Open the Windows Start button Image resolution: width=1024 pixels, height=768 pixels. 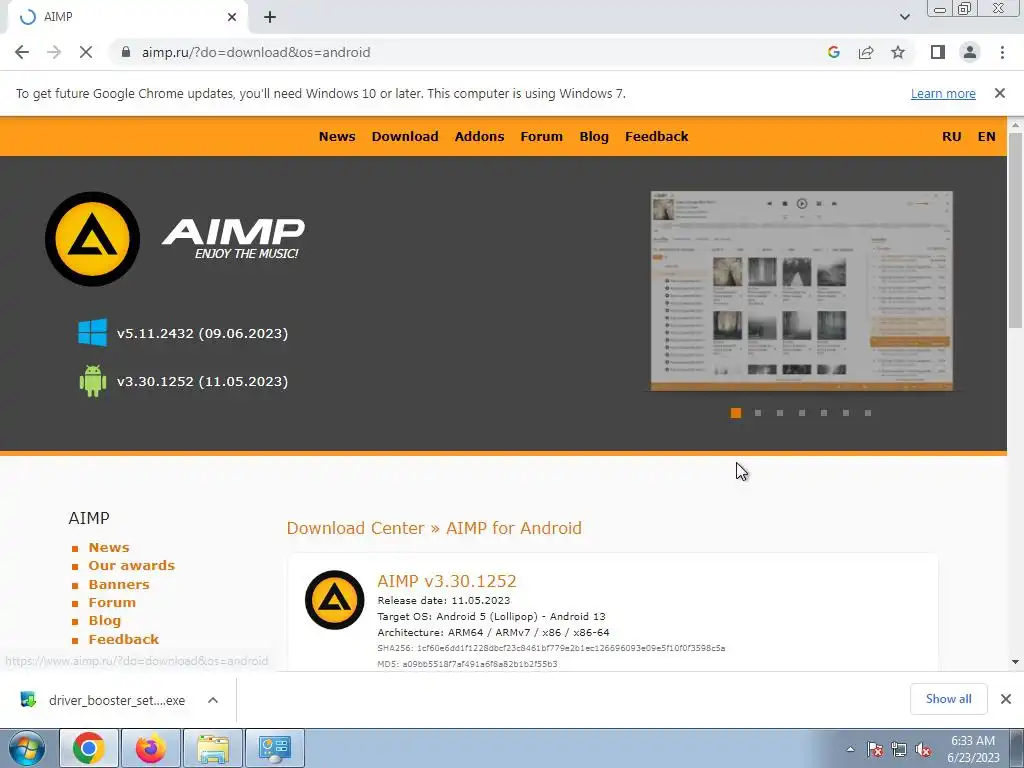point(25,748)
